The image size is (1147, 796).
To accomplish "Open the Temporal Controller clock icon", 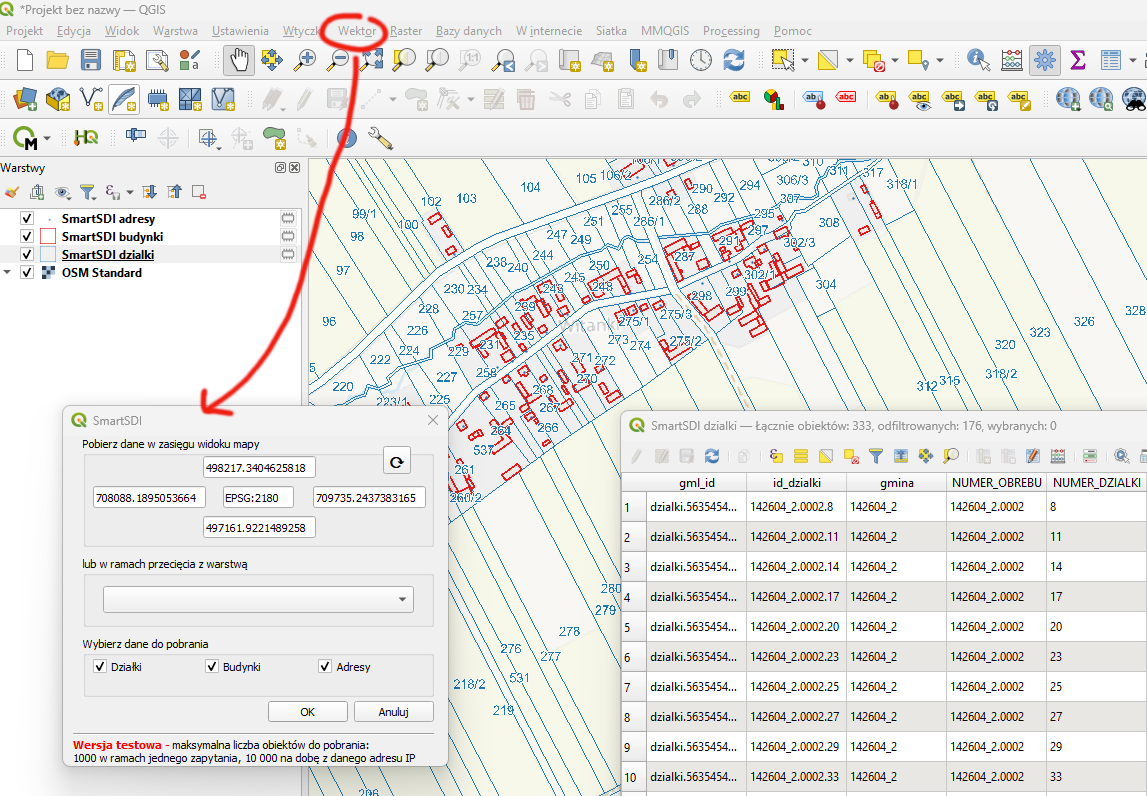I will [x=701, y=59].
